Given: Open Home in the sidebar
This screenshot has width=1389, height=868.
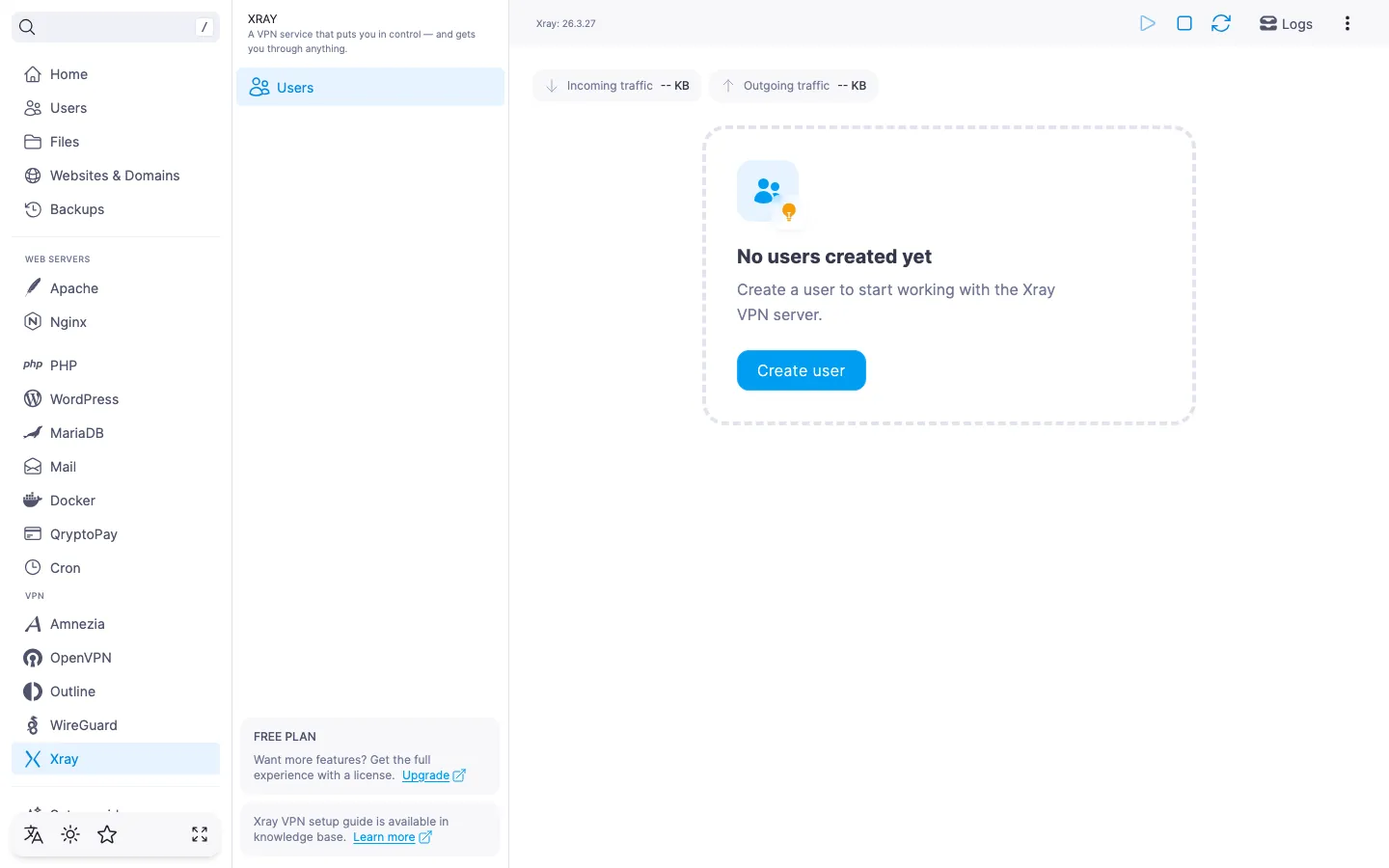Looking at the screenshot, I should tap(116, 74).
